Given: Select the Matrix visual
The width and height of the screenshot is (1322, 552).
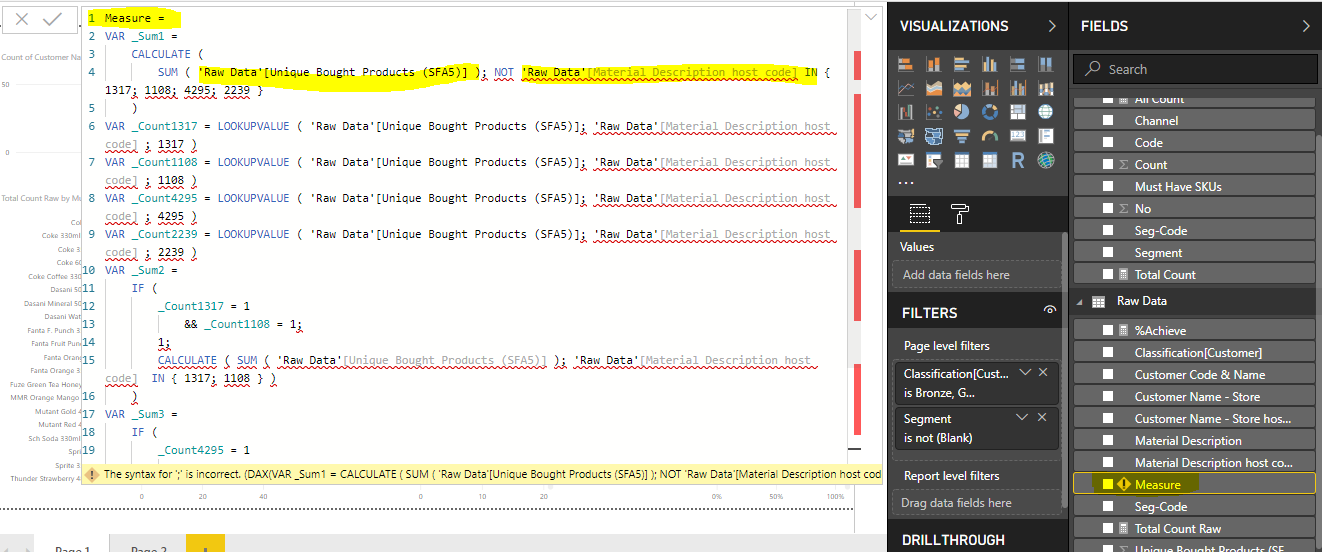Looking at the screenshot, I should pyautogui.click(x=990, y=160).
